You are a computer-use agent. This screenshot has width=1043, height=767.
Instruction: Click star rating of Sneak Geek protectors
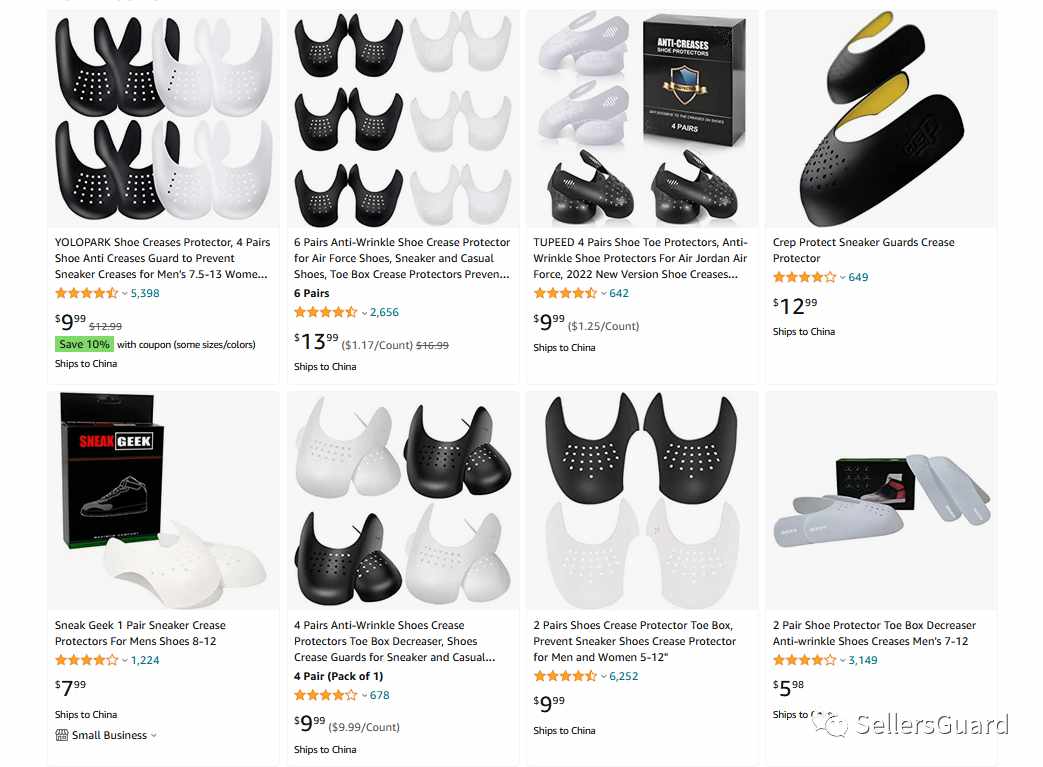tap(86, 661)
